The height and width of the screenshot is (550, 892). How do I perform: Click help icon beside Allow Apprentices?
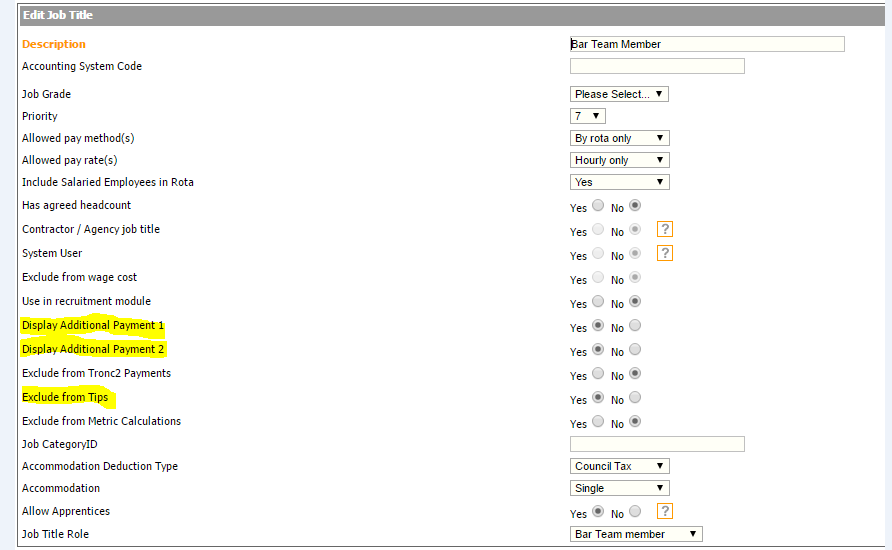point(665,511)
